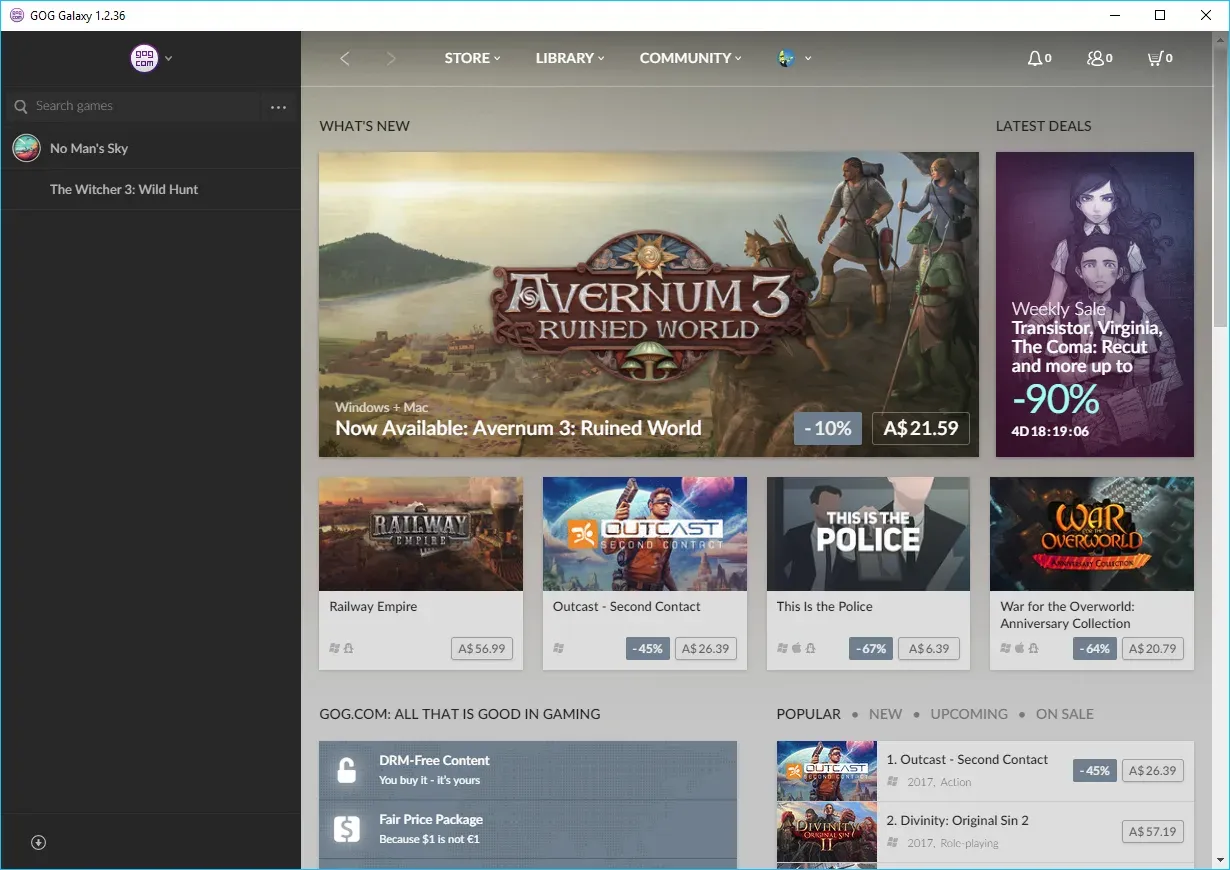
Task: Expand the user profile dropdown arrow
Action: [808, 58]
